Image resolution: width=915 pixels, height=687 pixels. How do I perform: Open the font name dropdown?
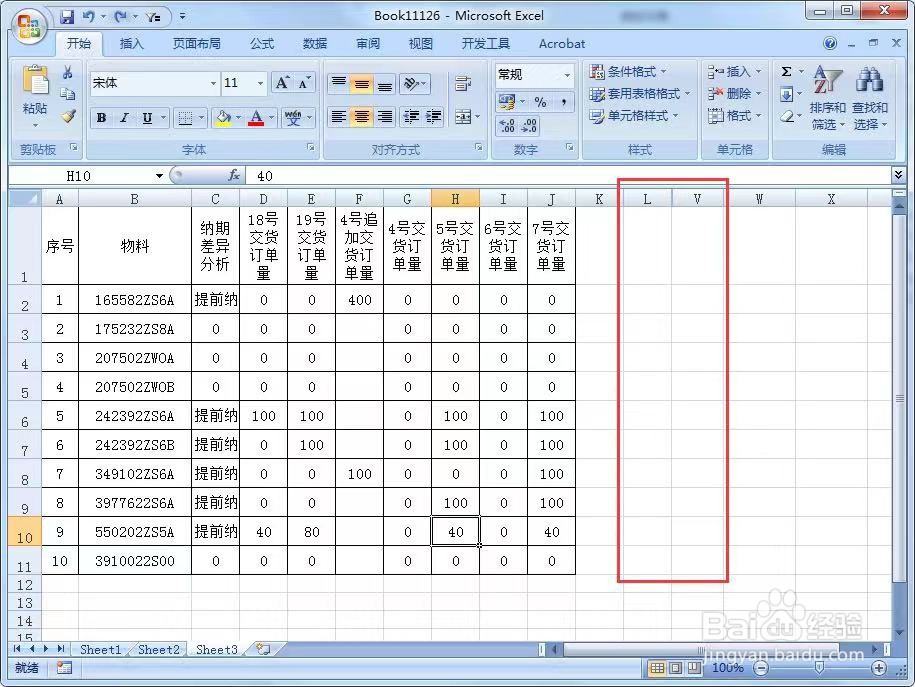pyautogui.click(x=150, y=84)
